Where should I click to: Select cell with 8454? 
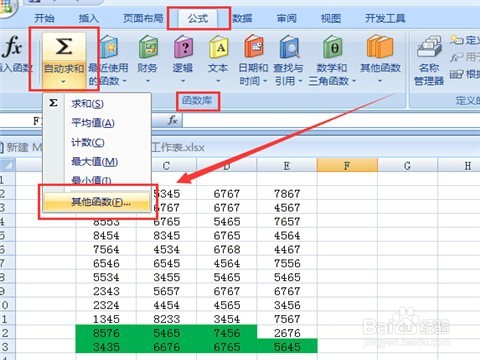coord(106,236)
